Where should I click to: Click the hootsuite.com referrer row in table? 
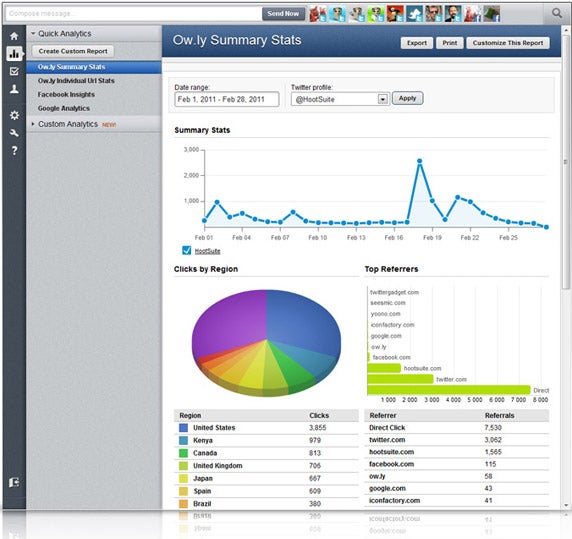click(456, 452)
